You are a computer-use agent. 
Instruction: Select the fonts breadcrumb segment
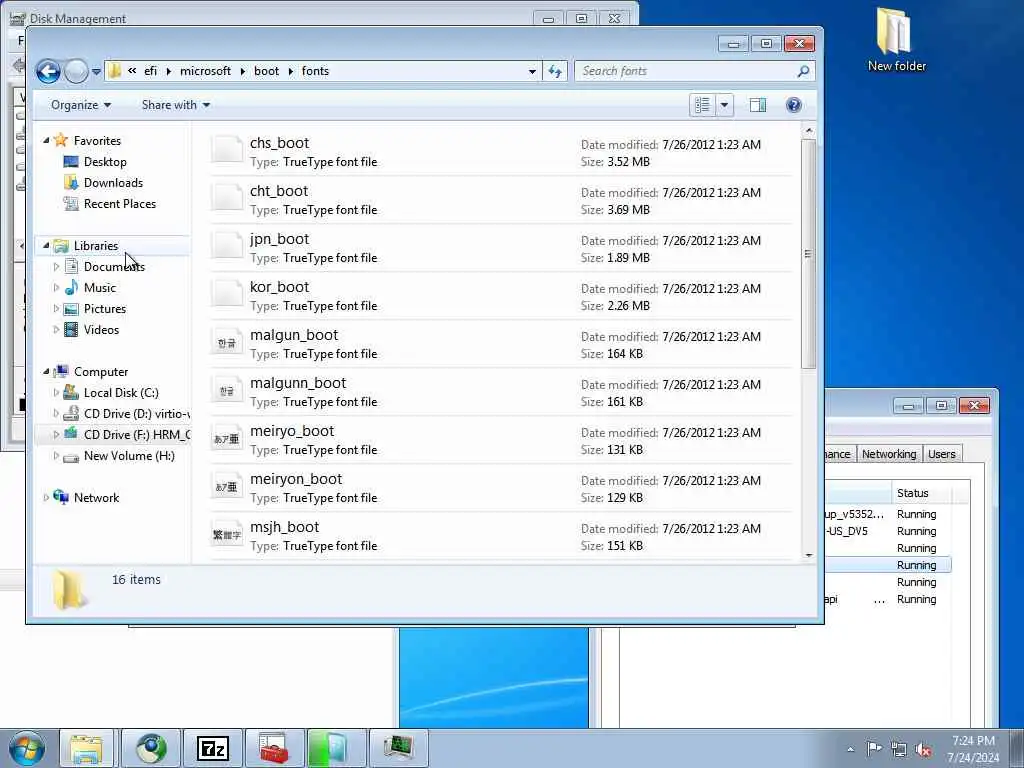click(x=315, y=71)
